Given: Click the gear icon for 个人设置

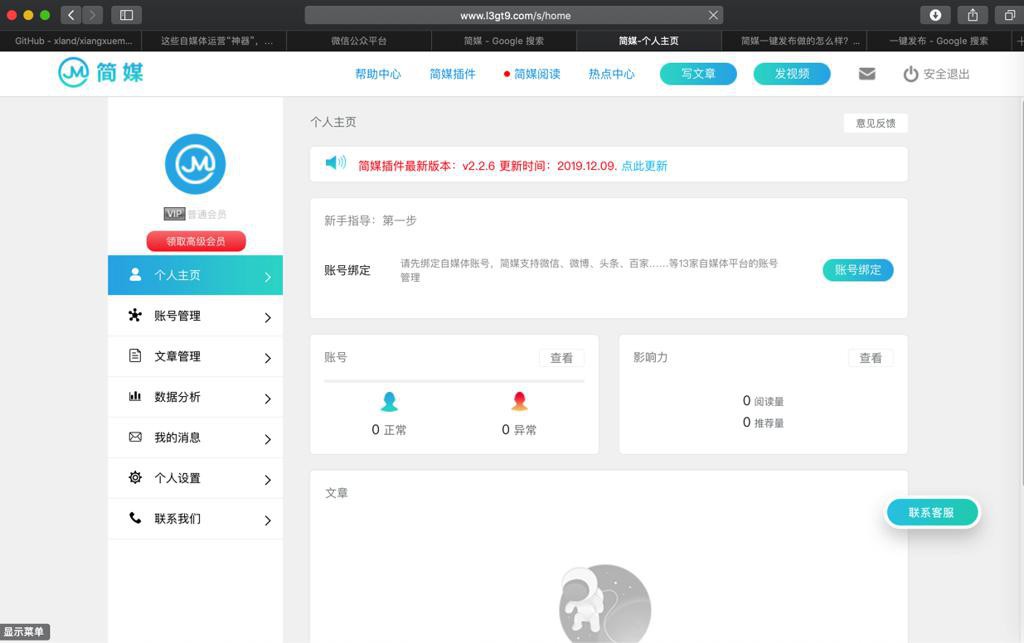Looking at the screenshot, I should (x=135, y=477).
